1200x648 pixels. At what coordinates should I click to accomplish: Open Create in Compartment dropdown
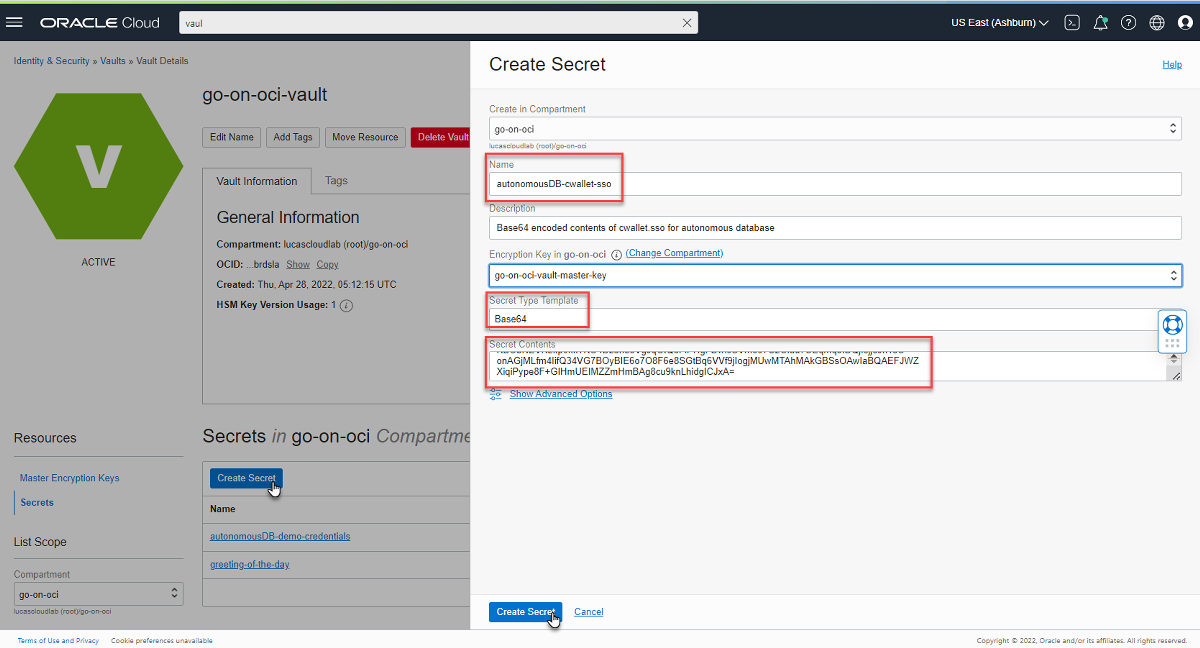tap(835, 129)
